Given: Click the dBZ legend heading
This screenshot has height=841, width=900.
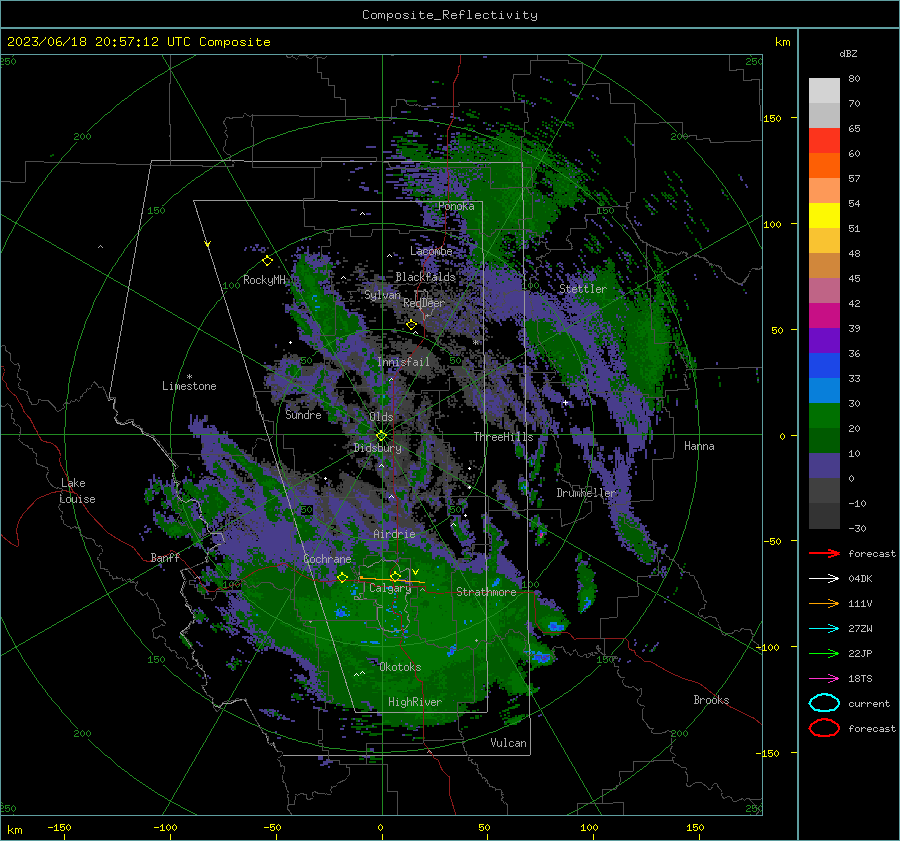Looking at the screenshot, I should 848,53.
